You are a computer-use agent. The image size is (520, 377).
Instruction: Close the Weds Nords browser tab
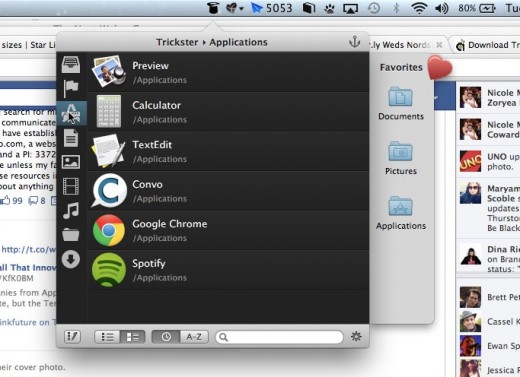439,45
